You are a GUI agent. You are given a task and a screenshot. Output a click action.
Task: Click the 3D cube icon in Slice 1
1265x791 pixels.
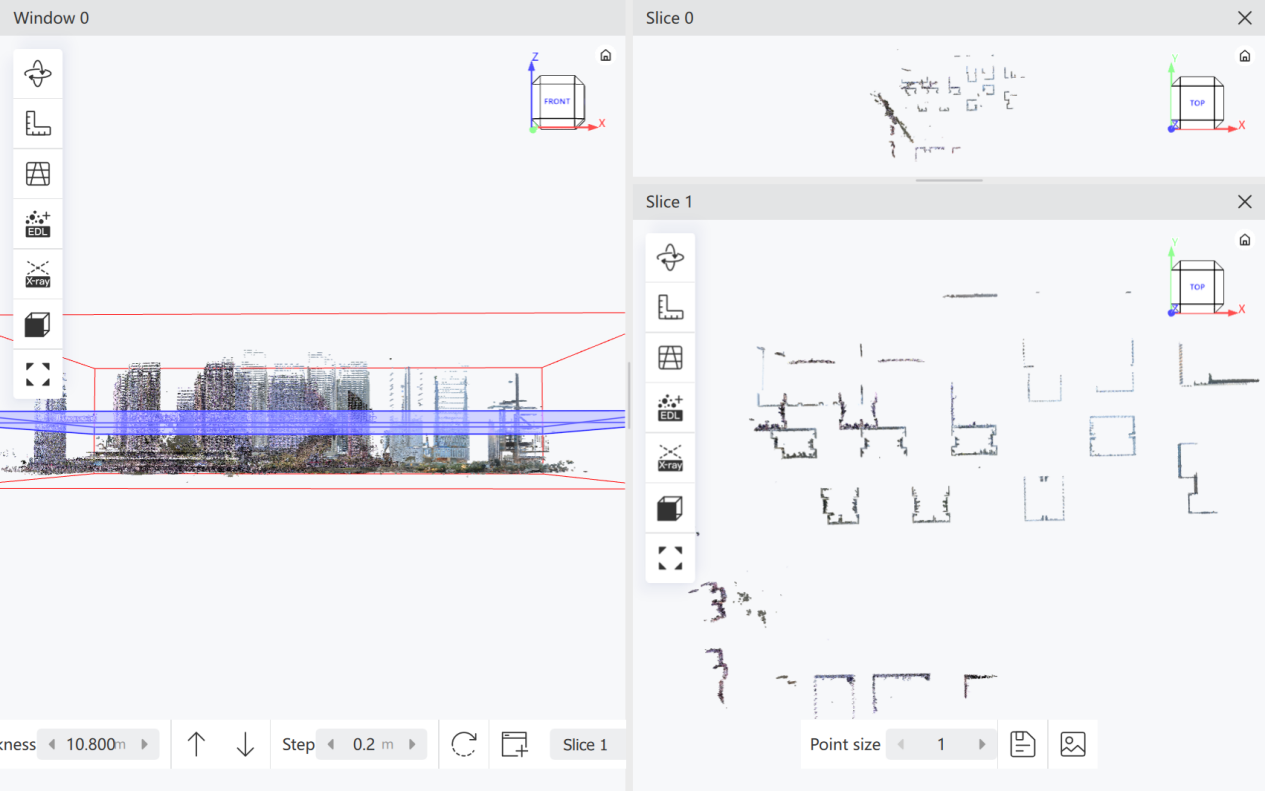[670, 508]
